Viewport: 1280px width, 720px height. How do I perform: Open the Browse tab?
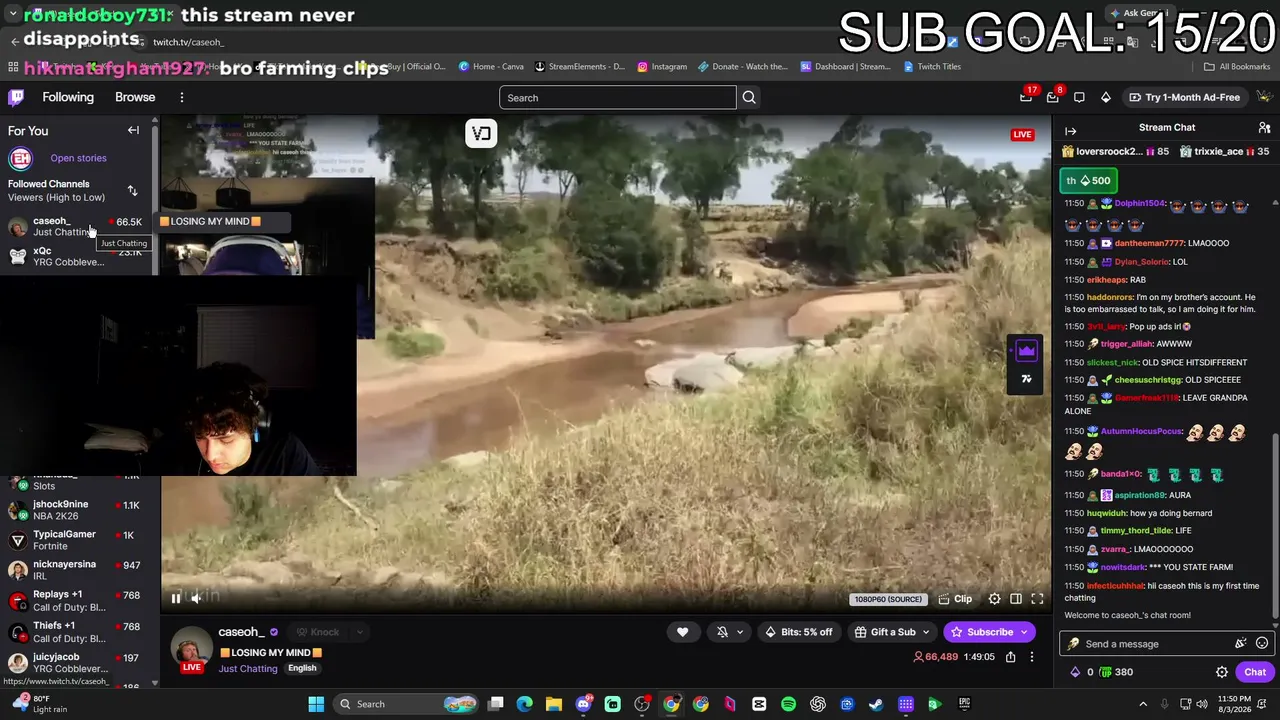[x=135, y=97]
